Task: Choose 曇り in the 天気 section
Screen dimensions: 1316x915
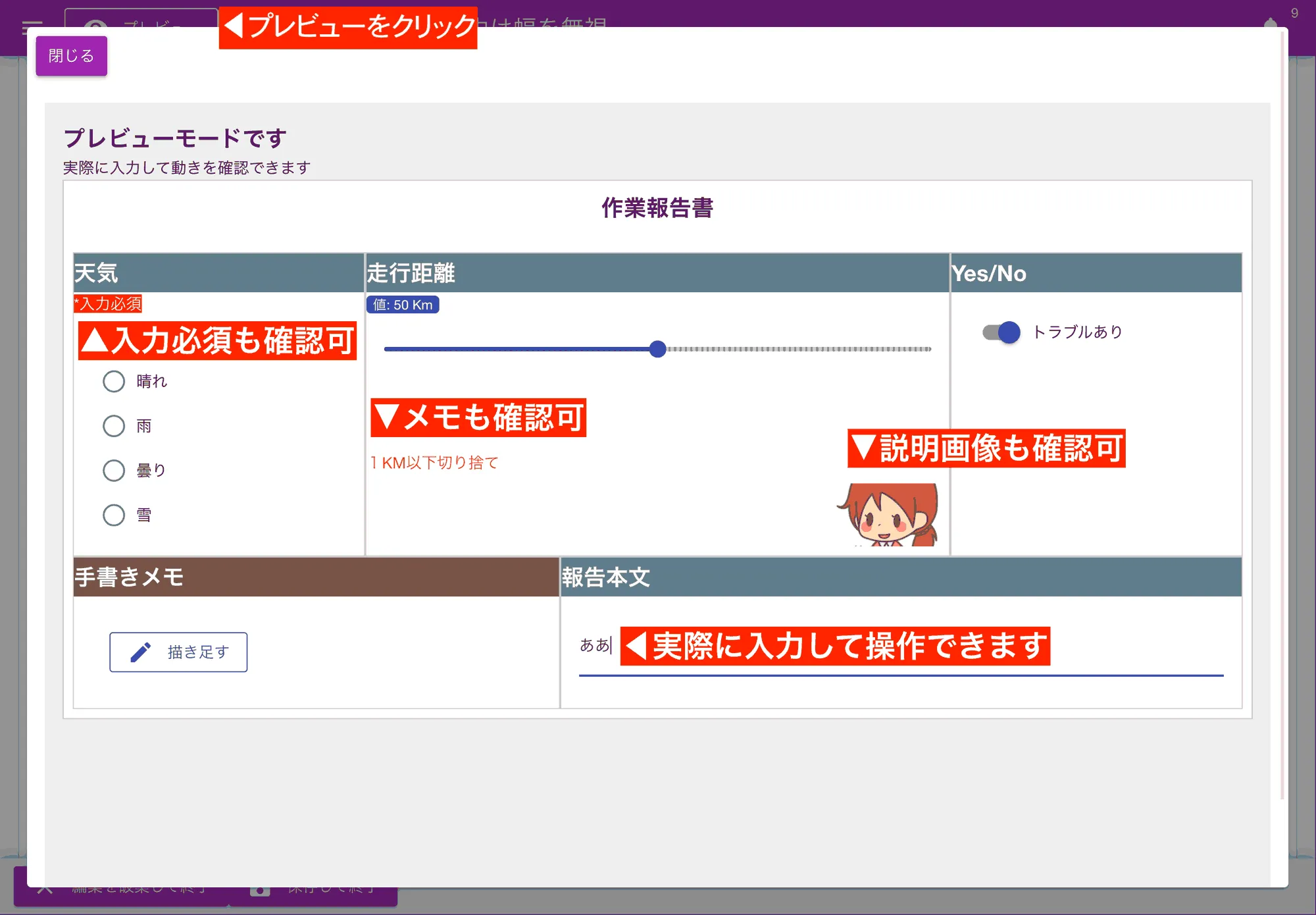Action: click(x=113, y=471)
